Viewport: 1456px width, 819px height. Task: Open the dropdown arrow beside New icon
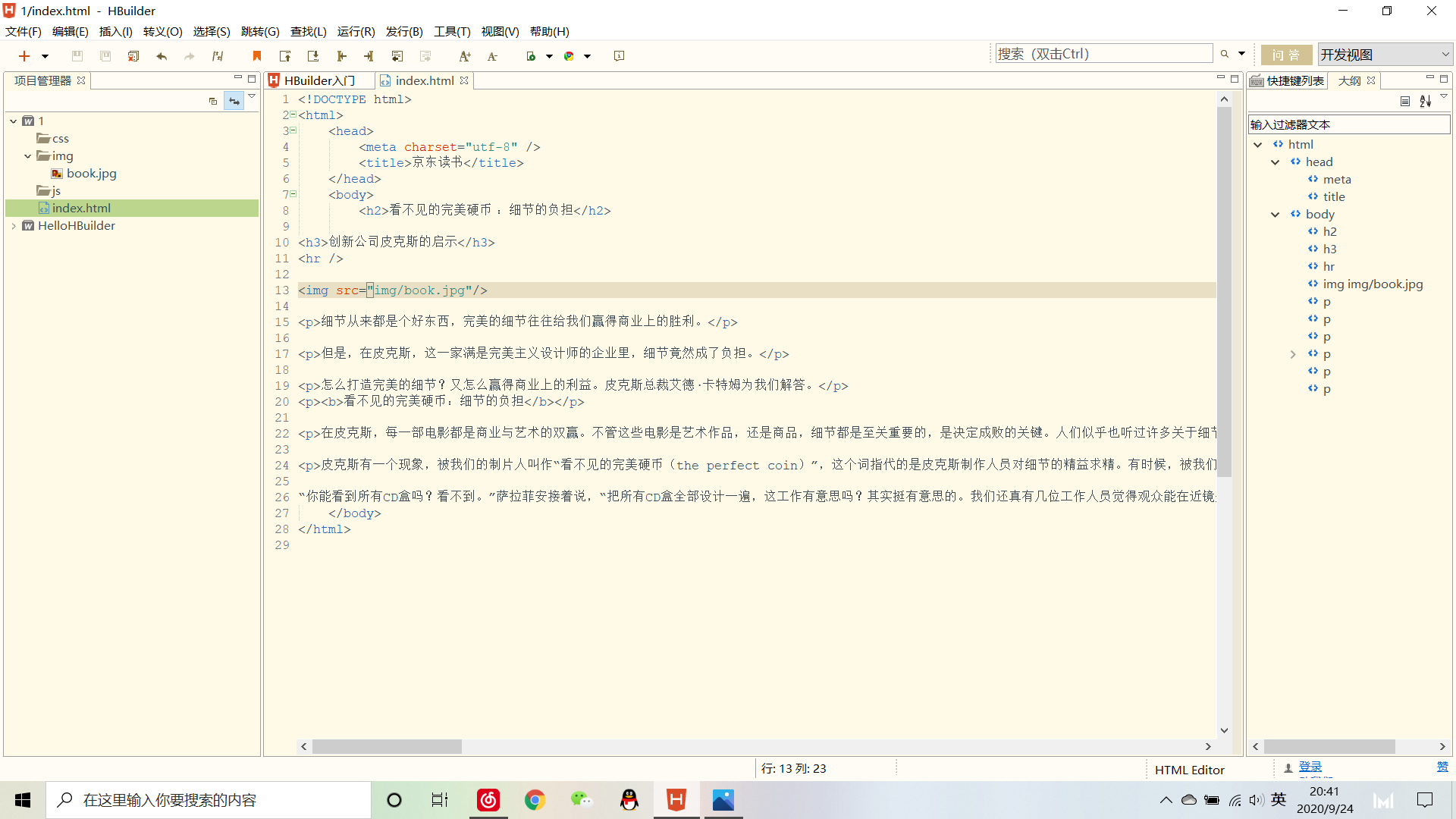tap(45, 56)
